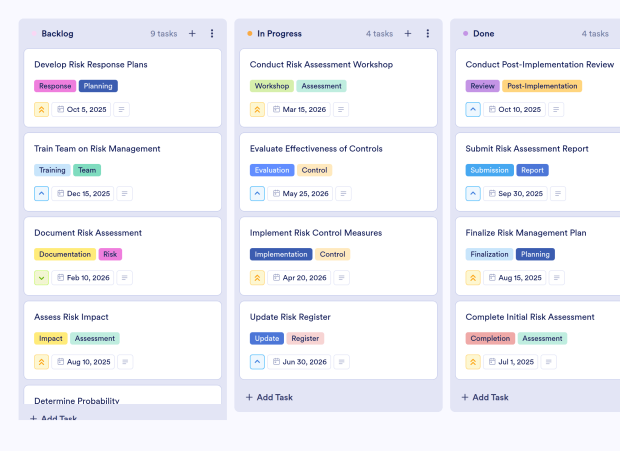
Task: Click the Done column title
Action: click(x=484, y=34)
